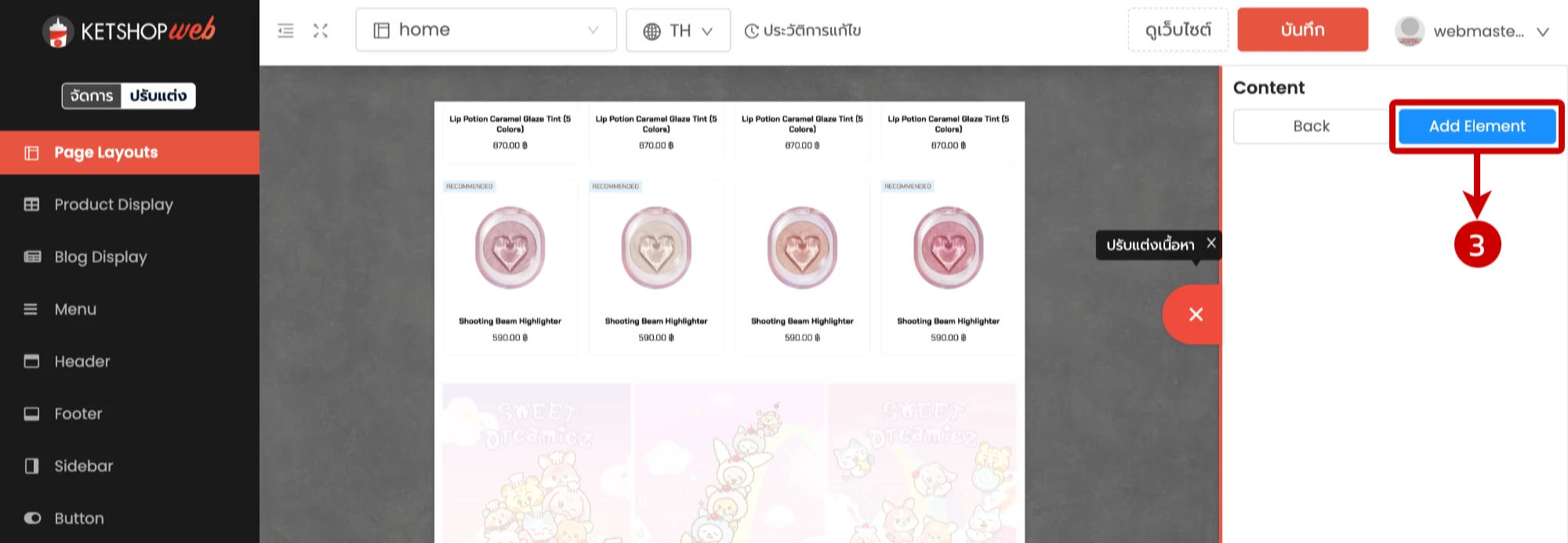
Task: Open the webmaster user avatar
Action: click(x=1409, y=31)
